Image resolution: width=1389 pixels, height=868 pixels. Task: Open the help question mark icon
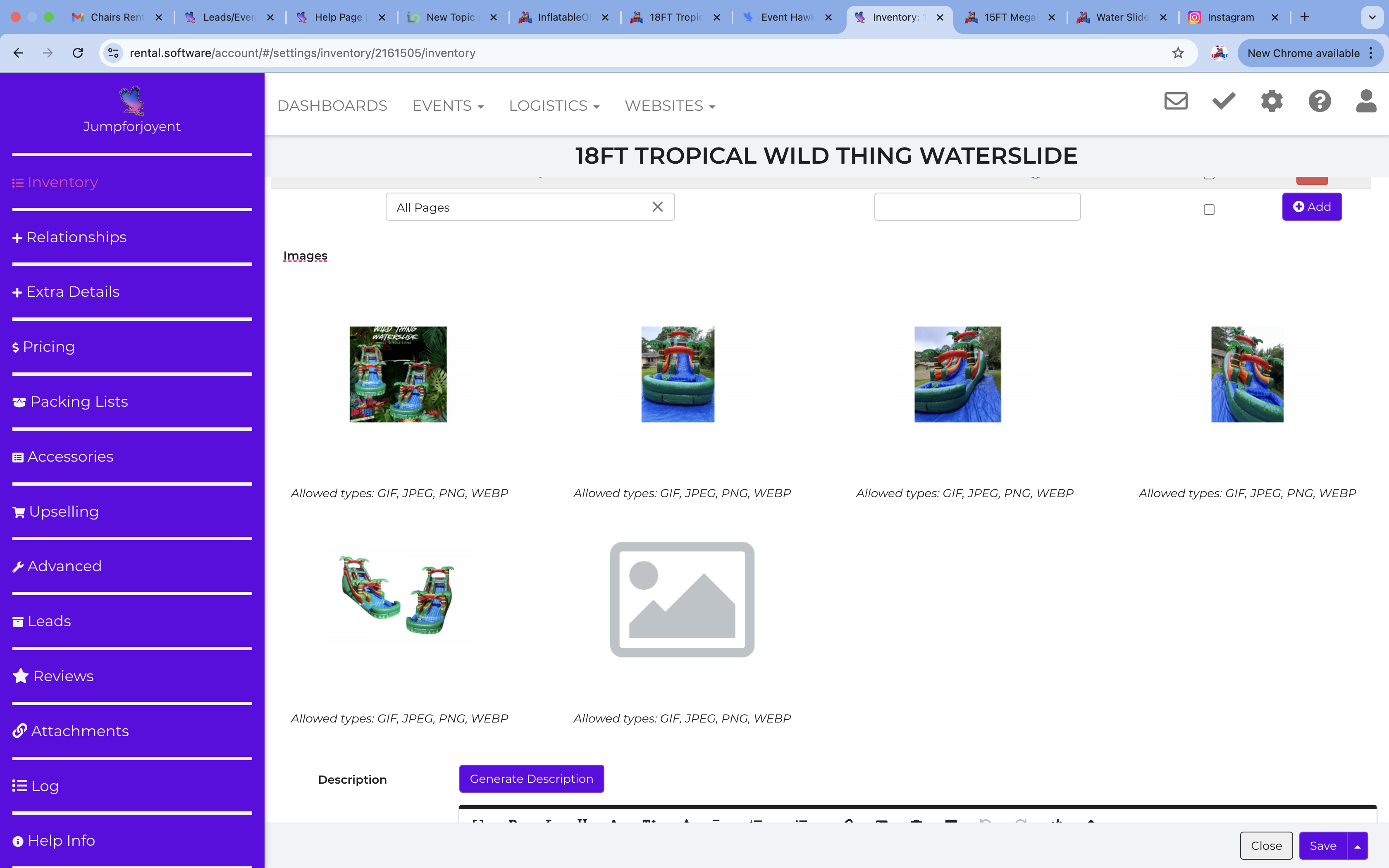[x=1320, y=101]
